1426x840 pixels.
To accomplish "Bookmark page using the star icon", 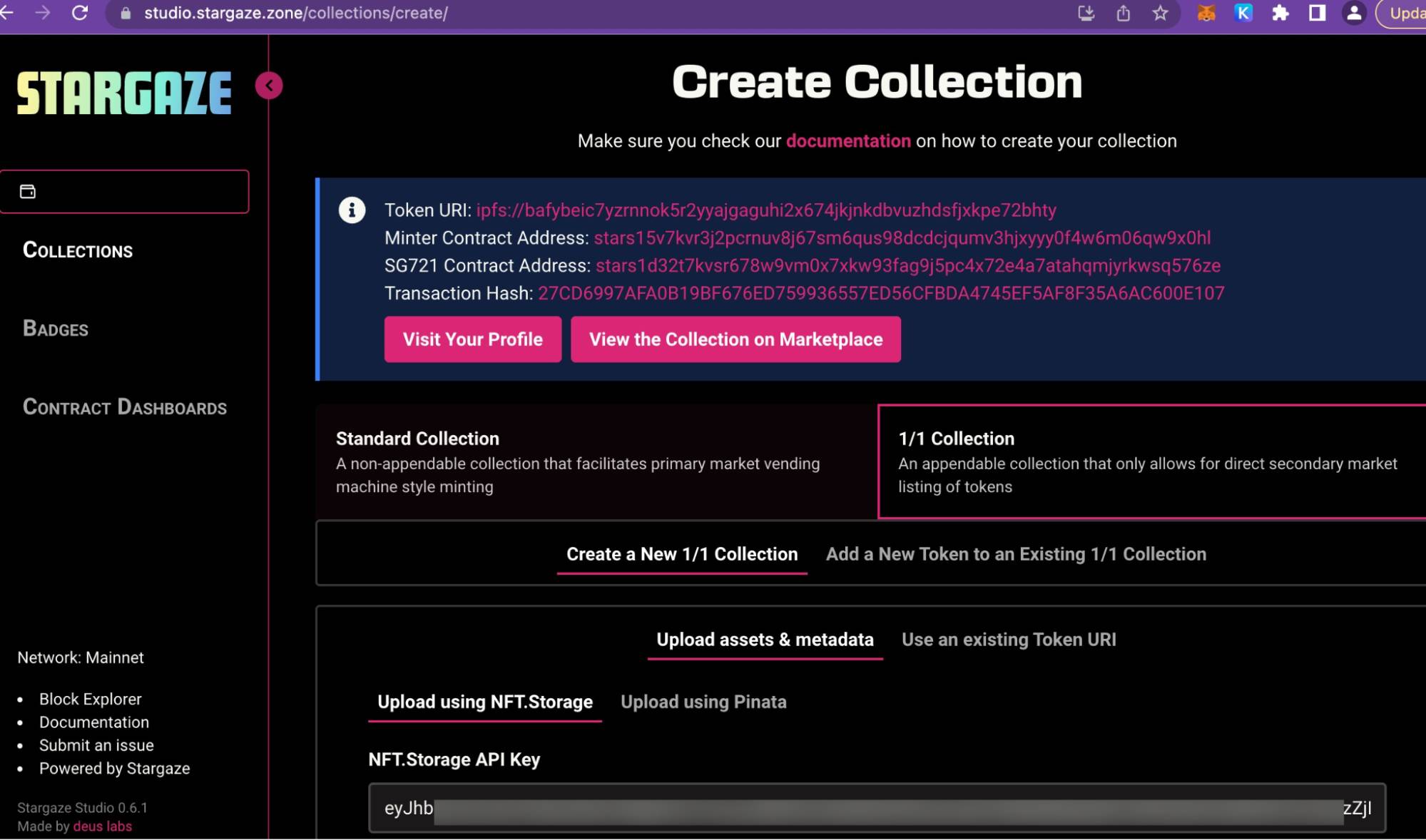I will pos(1160,13).
